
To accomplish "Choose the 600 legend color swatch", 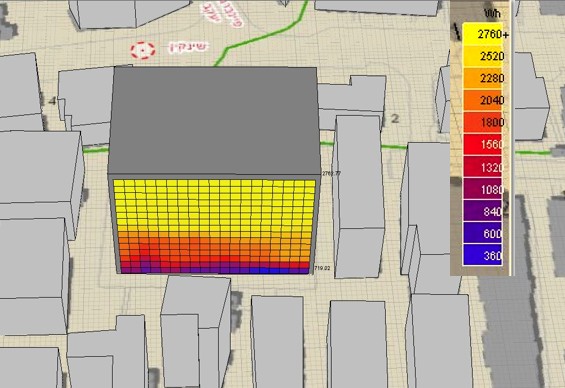I will point(482,233).
